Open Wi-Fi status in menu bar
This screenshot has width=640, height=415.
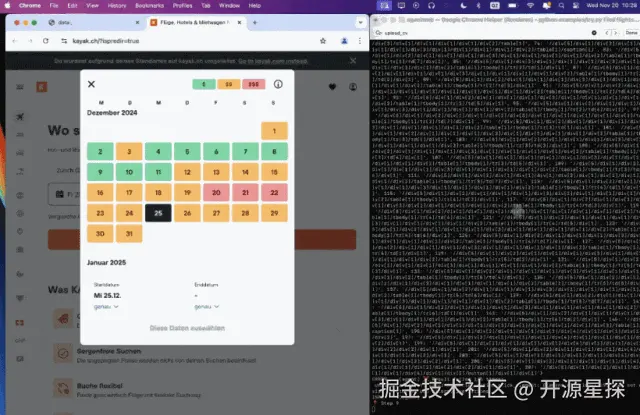(530, 5)
